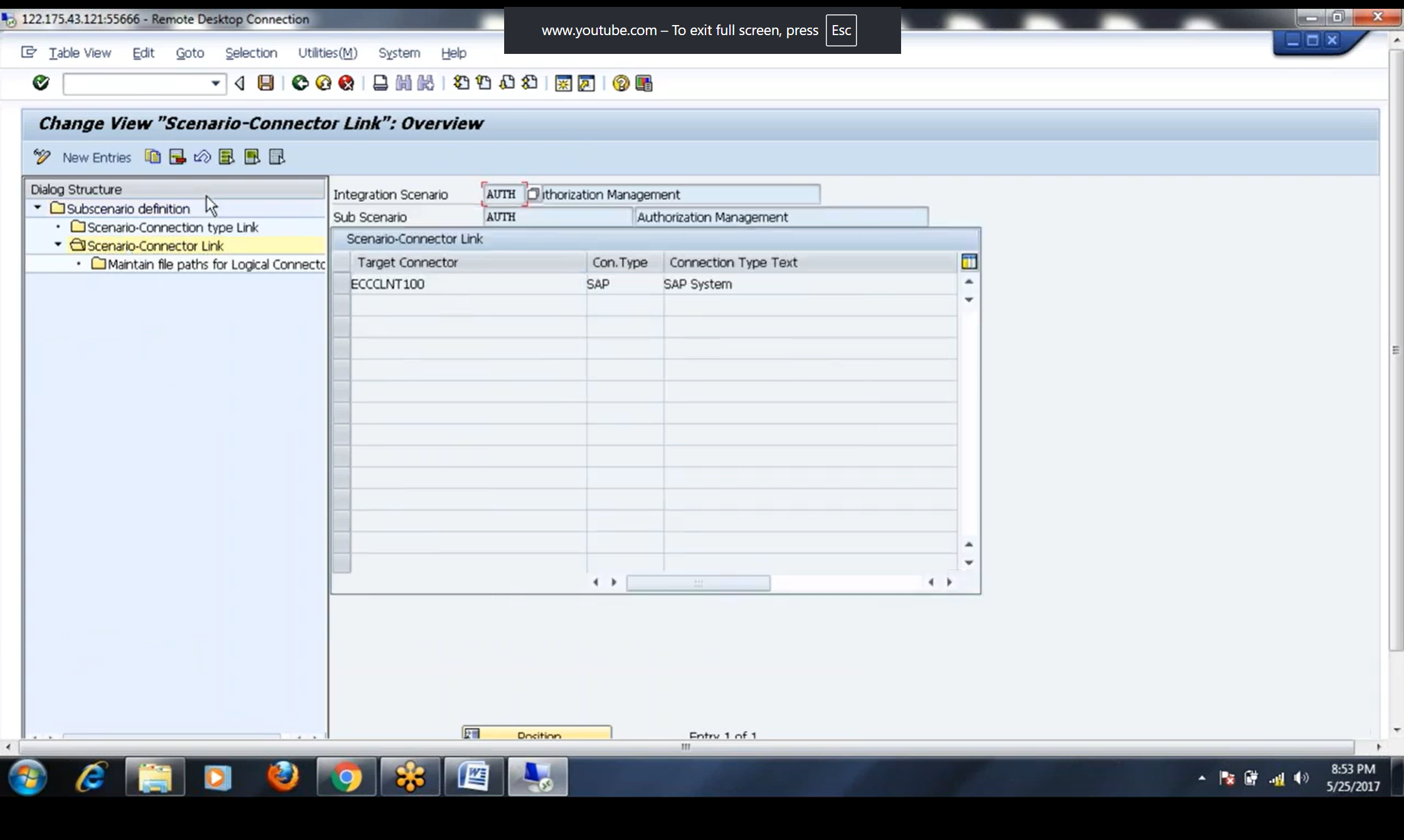Click the Deselect All icon

pos(277,157)
